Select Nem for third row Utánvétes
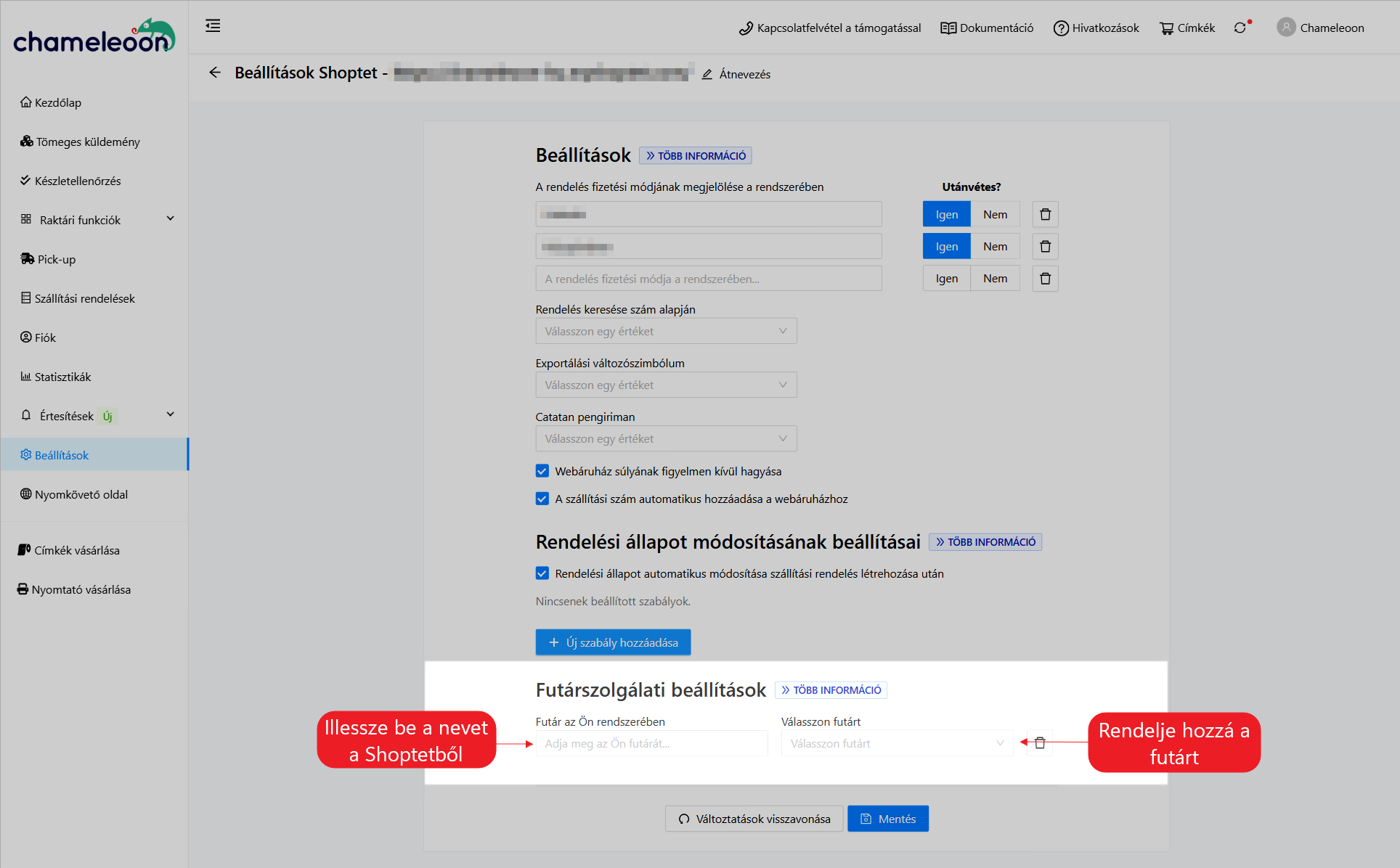Viewport: 1400px width, 868px height. point(995,278)
